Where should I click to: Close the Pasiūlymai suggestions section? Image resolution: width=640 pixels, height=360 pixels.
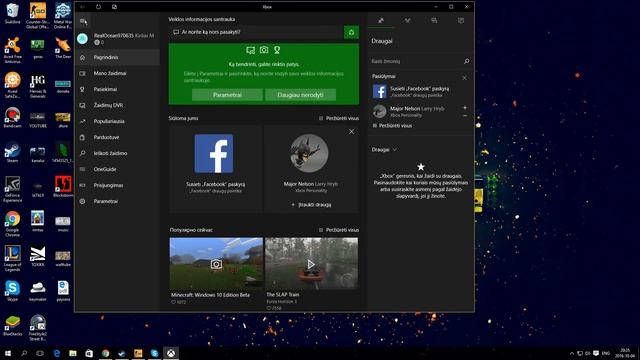464,78
